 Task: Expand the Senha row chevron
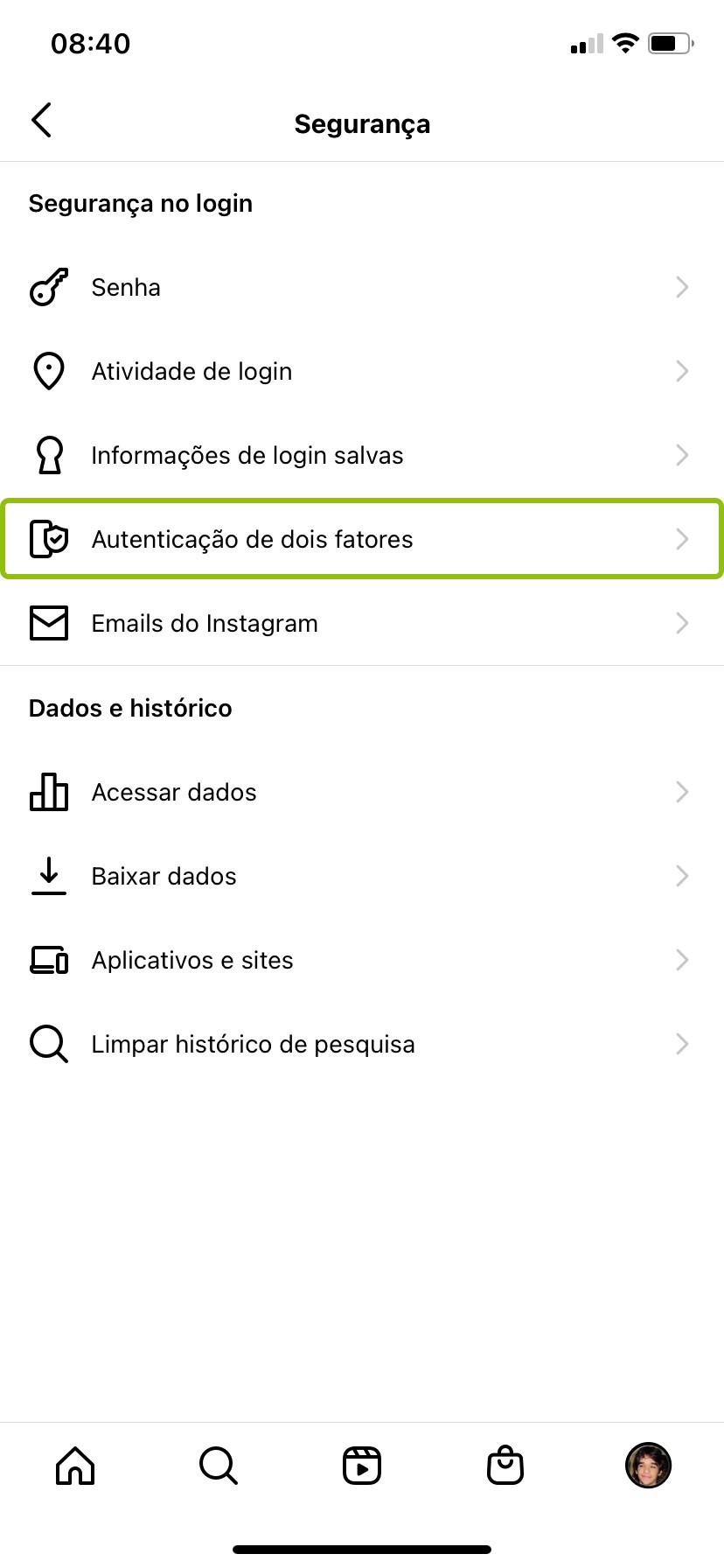click(682, 287)
